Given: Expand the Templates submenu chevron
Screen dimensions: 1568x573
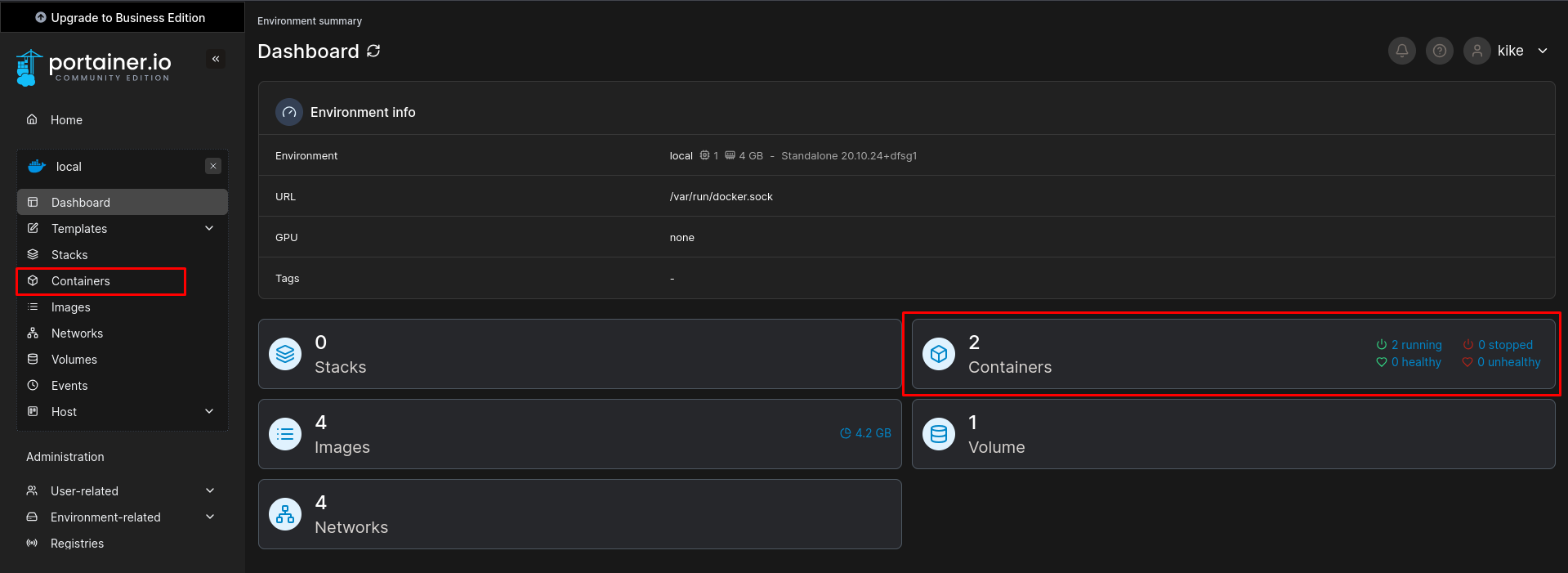Looking at the screenshot, I should (x=209, y=228).
